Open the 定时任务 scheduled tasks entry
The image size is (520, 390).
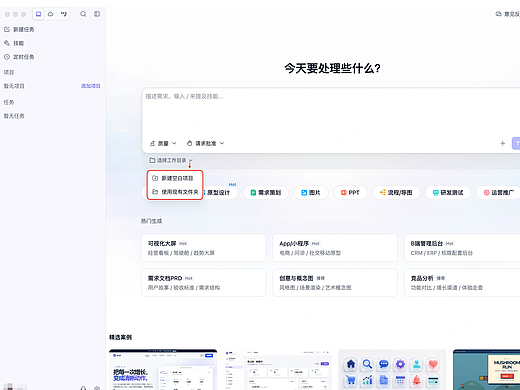[19, 57]
